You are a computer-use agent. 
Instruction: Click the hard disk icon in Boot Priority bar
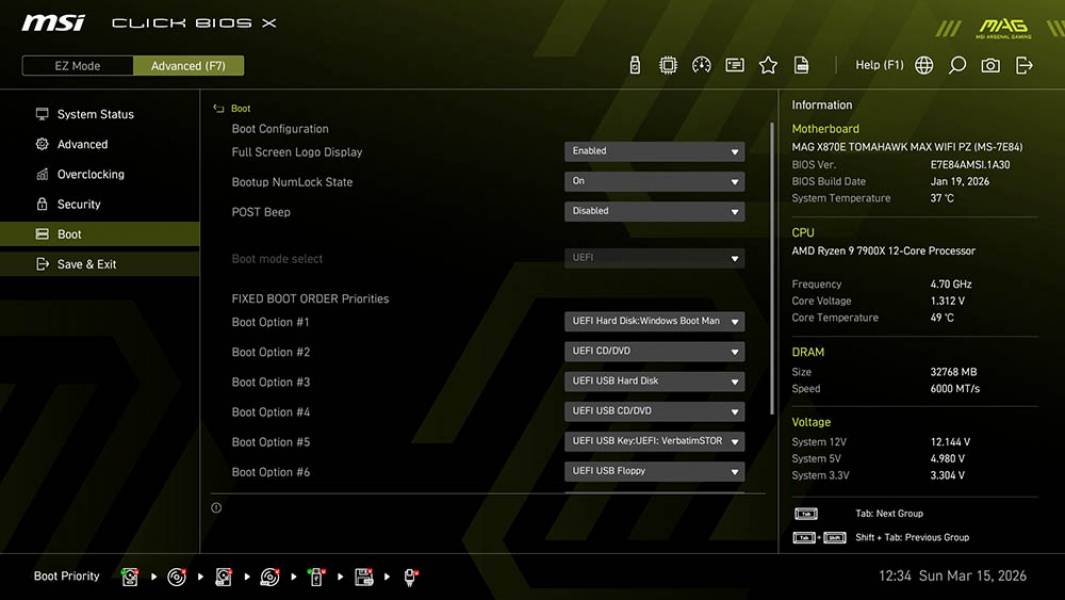pyautogui.click(x=130, y=576)
